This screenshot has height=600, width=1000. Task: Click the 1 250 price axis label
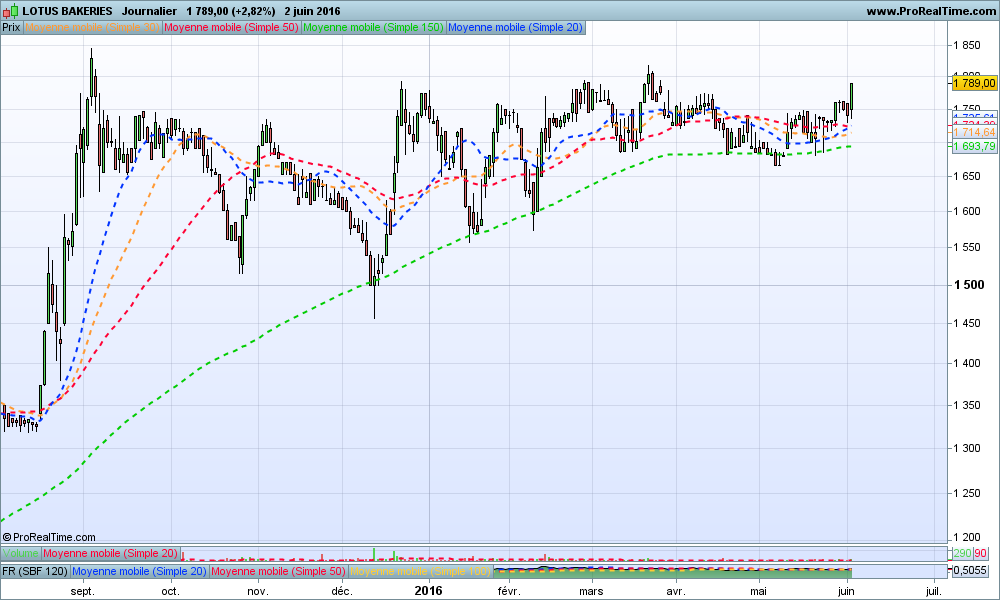(967, 493)
